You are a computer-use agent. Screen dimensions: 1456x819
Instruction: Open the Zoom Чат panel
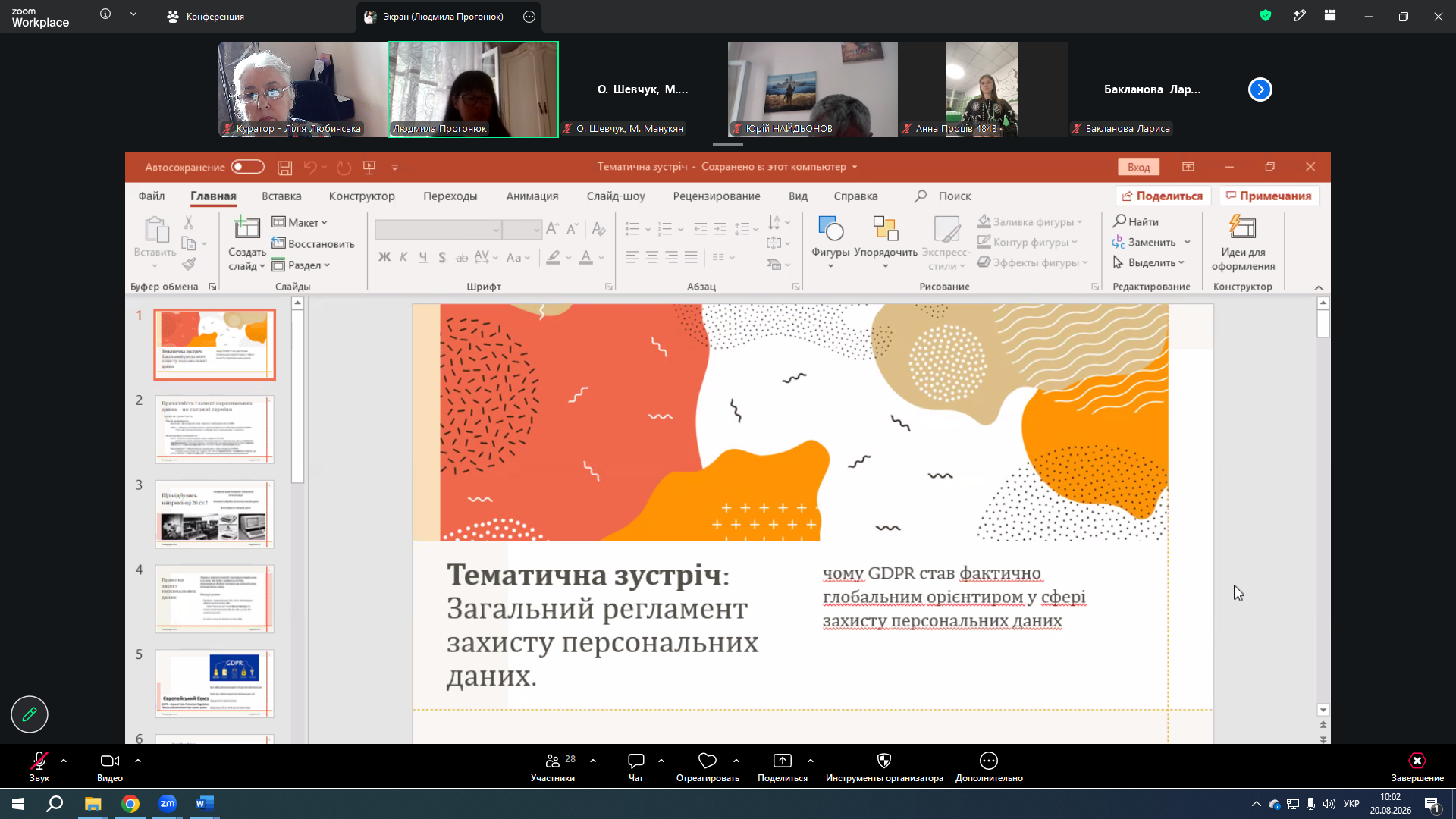click(635, 766)
